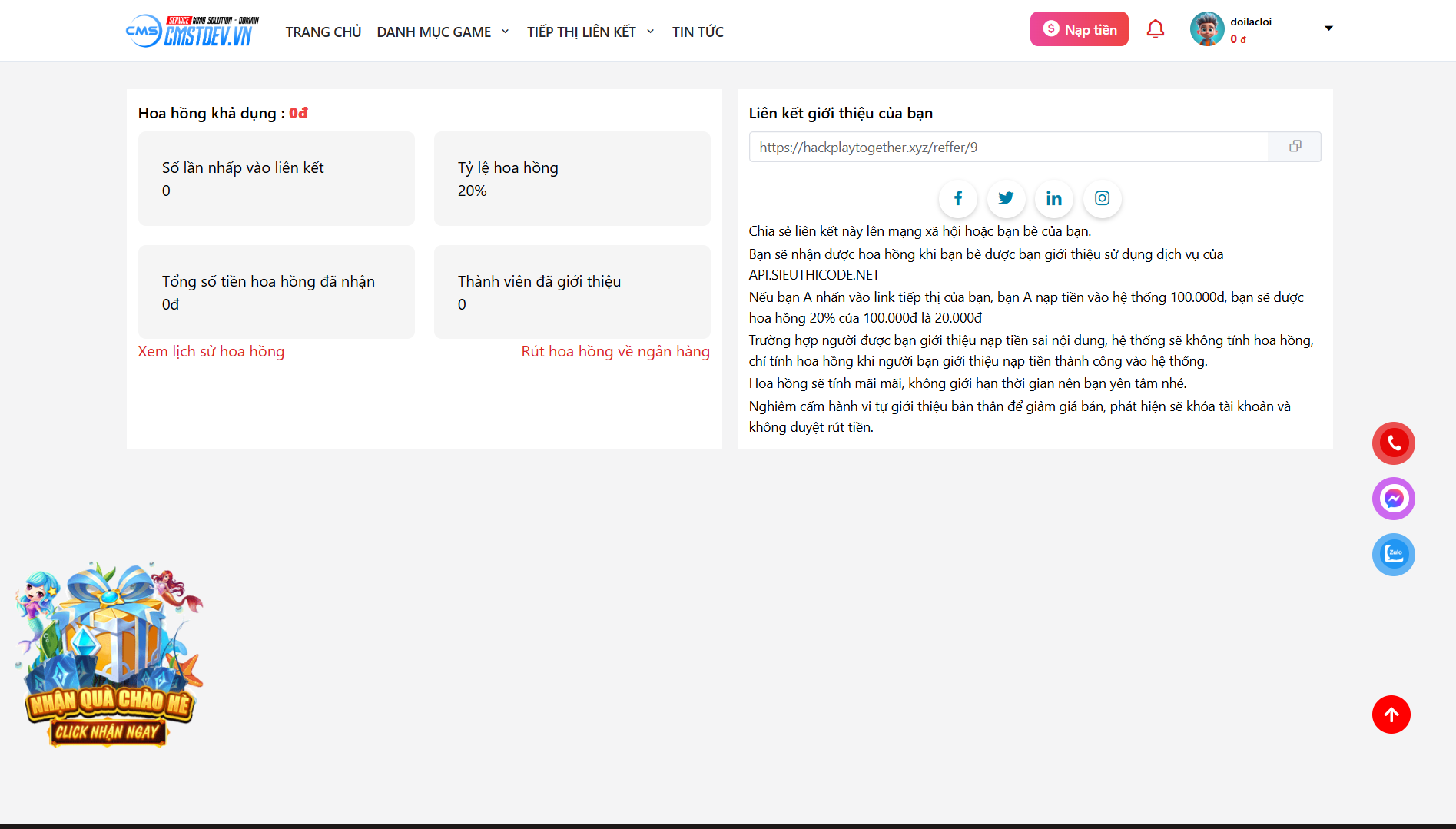Viewport: 1456px width, 829px height.
Task: Open Xem lịch sử hoa hồng link
Action: tap(211, 351)
